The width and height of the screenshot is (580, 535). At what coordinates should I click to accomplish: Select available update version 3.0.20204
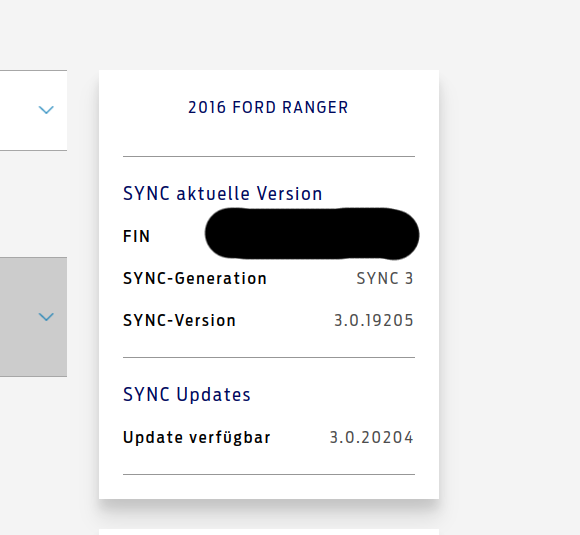click(x=371, y=437)
